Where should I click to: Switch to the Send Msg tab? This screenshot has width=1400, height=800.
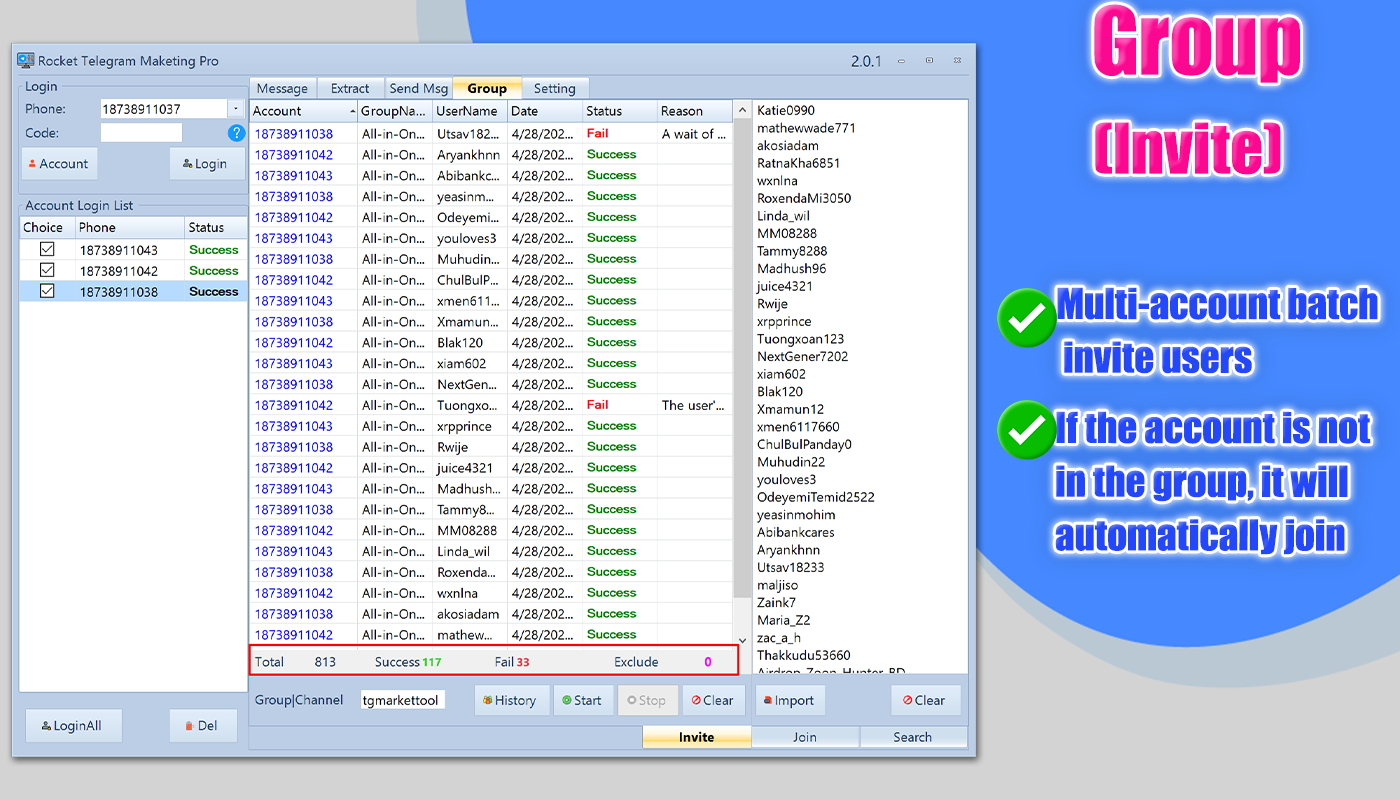[x=419, y=88]
